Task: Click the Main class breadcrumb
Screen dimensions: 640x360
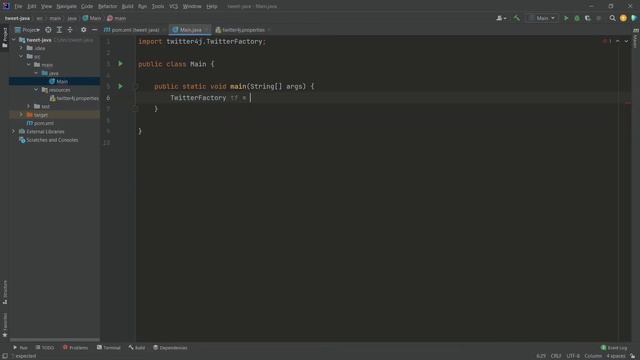Action: (92, 18)
